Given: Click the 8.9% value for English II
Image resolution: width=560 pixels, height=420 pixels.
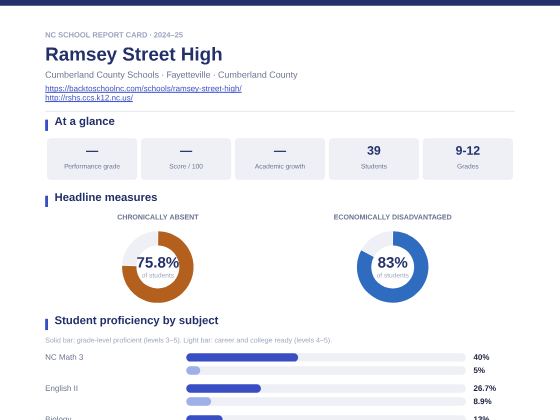Looking at the screenshot, I should 482,401.
